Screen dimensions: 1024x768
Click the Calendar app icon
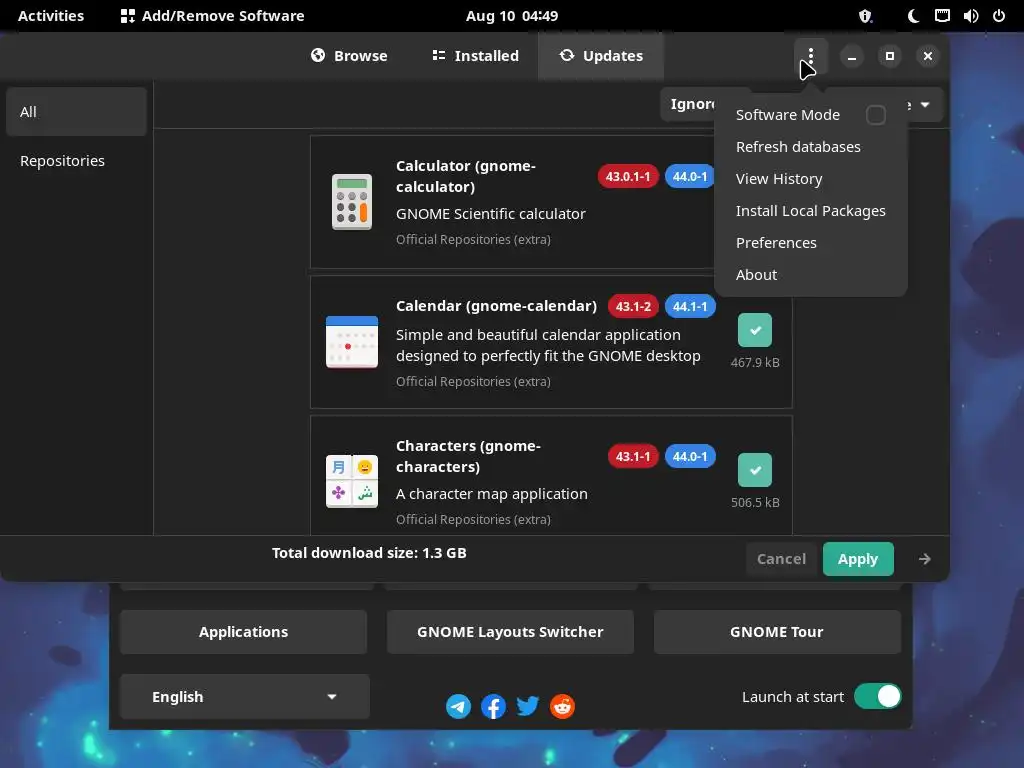click(352, 342)
